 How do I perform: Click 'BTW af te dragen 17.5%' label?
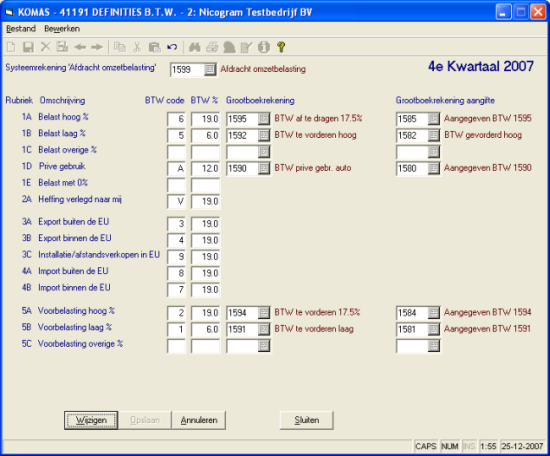tap(318, 119)
